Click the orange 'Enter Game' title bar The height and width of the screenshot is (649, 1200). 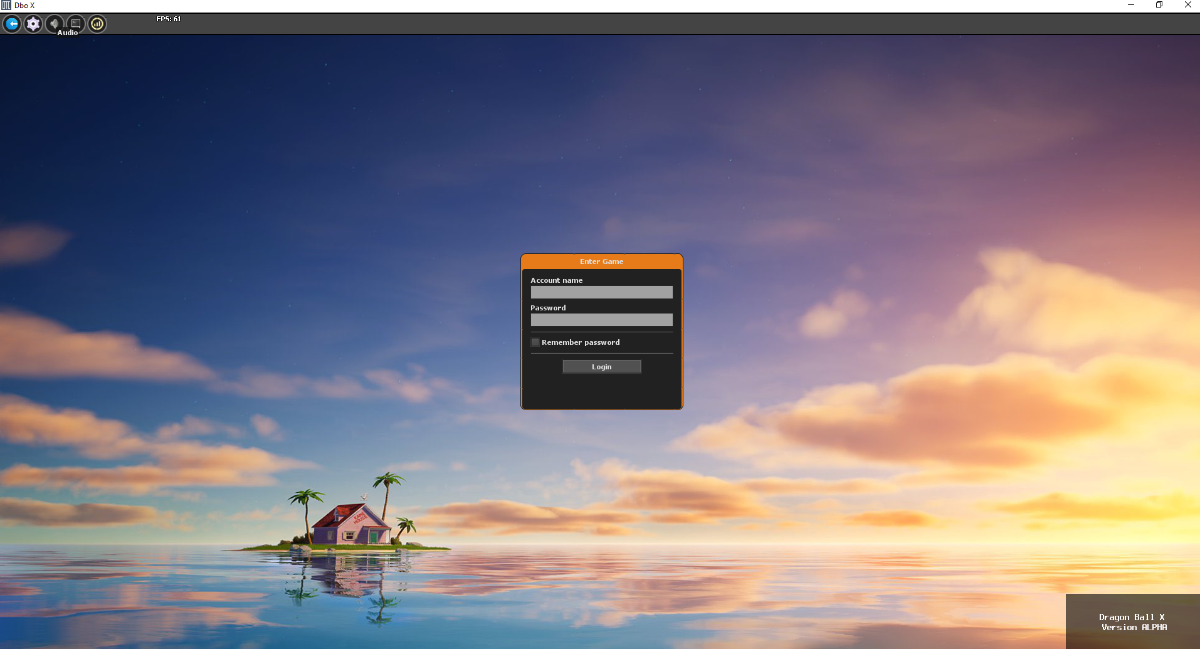601,261
